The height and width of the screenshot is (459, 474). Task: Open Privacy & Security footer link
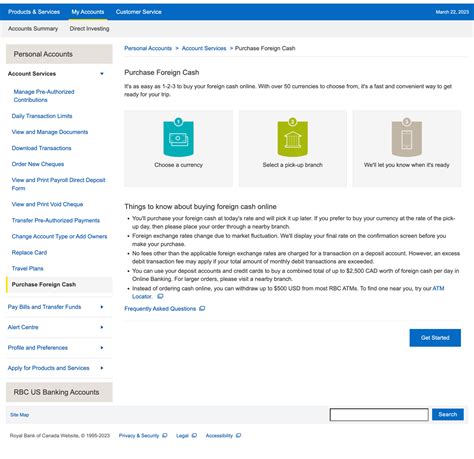point(139,436)
